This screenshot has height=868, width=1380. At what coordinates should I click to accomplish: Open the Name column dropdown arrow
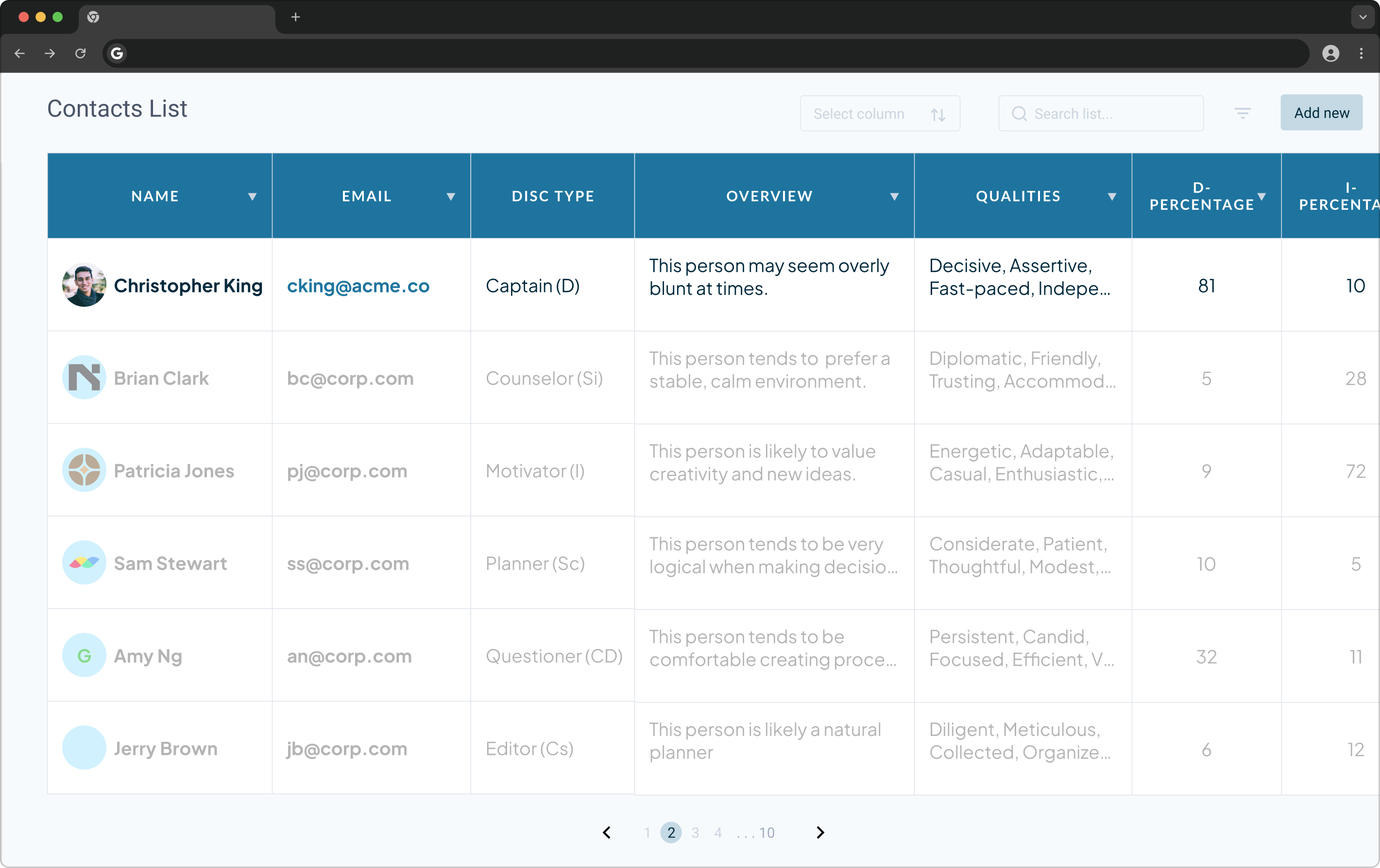tap(252, 197)
